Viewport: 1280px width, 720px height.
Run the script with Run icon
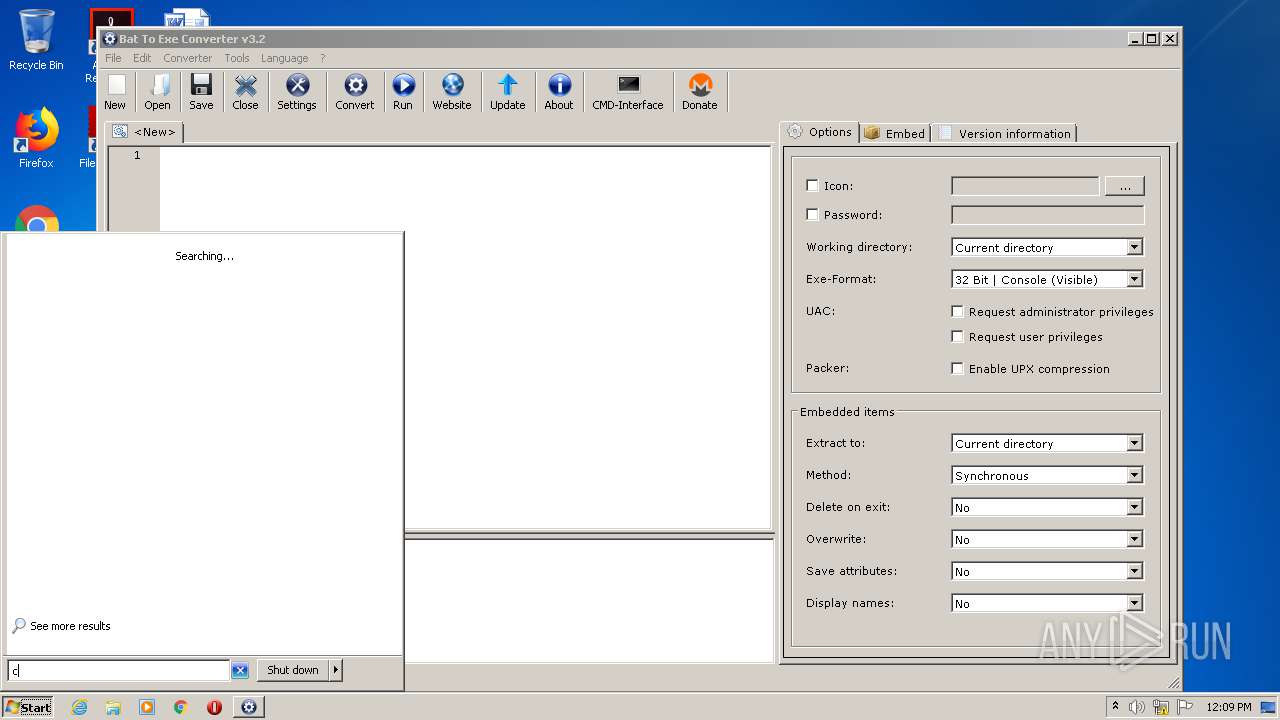point(403,91)
